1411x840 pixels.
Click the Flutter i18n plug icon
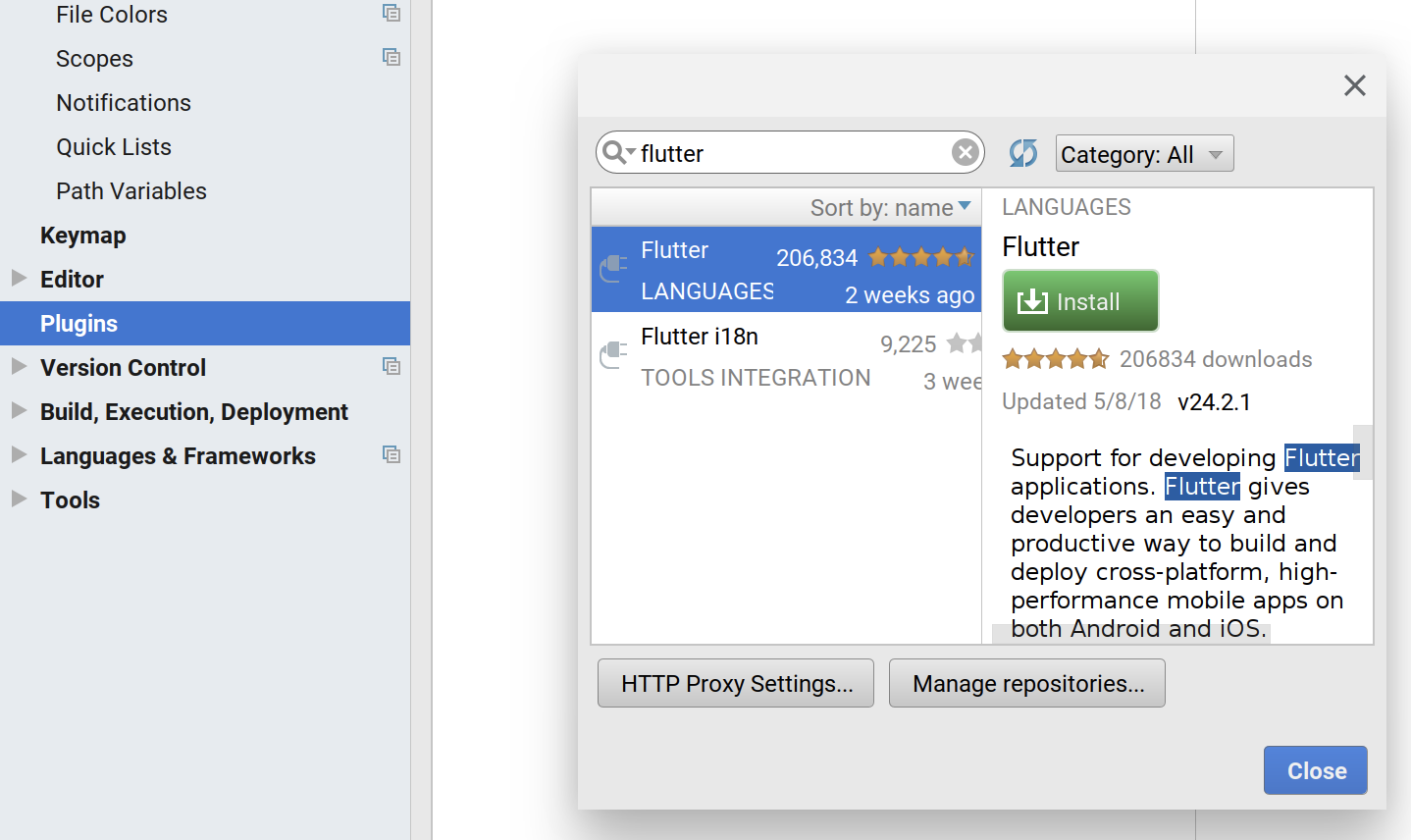613,353
